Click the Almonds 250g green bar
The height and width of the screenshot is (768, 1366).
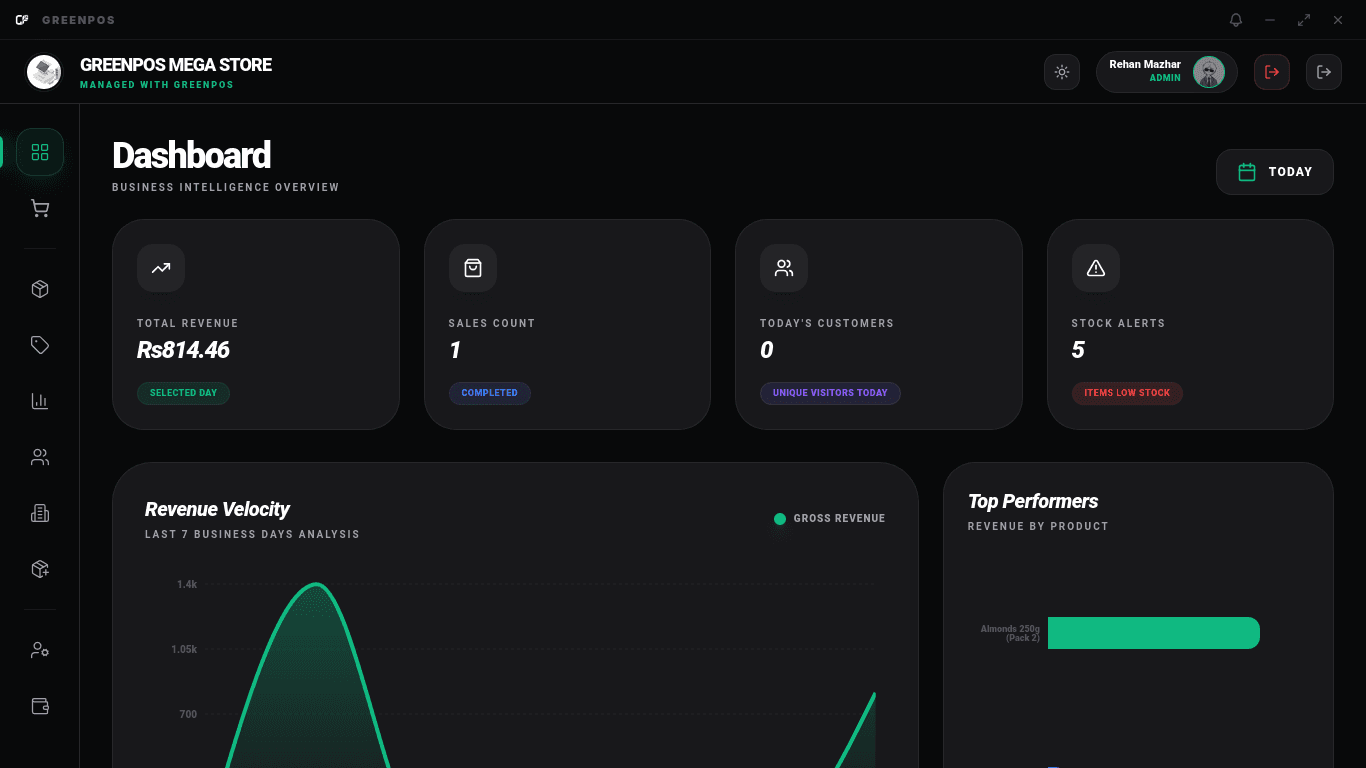pyautogui.click(x=1154, y=633)
